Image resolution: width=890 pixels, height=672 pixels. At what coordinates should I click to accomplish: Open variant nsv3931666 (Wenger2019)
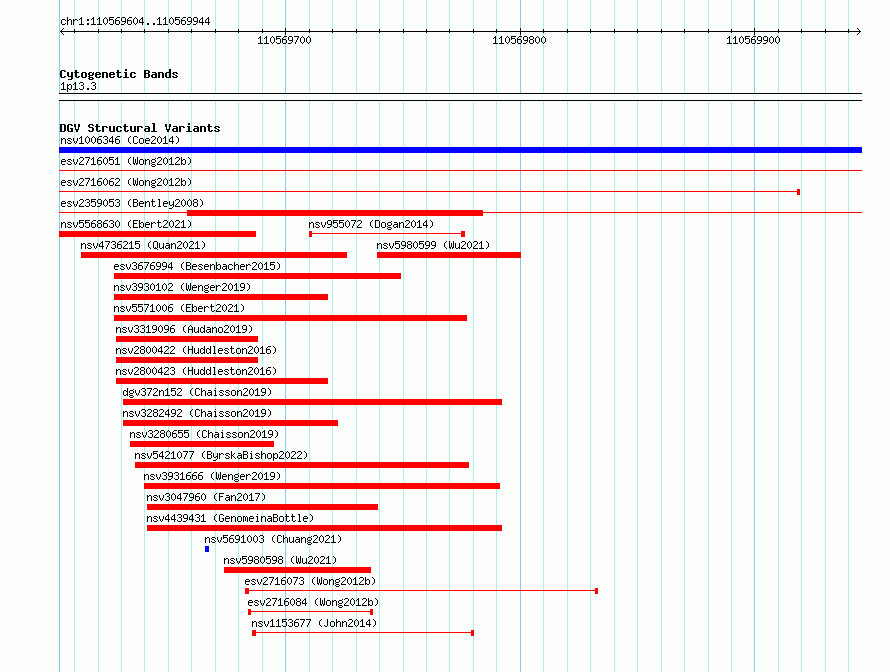212,476
